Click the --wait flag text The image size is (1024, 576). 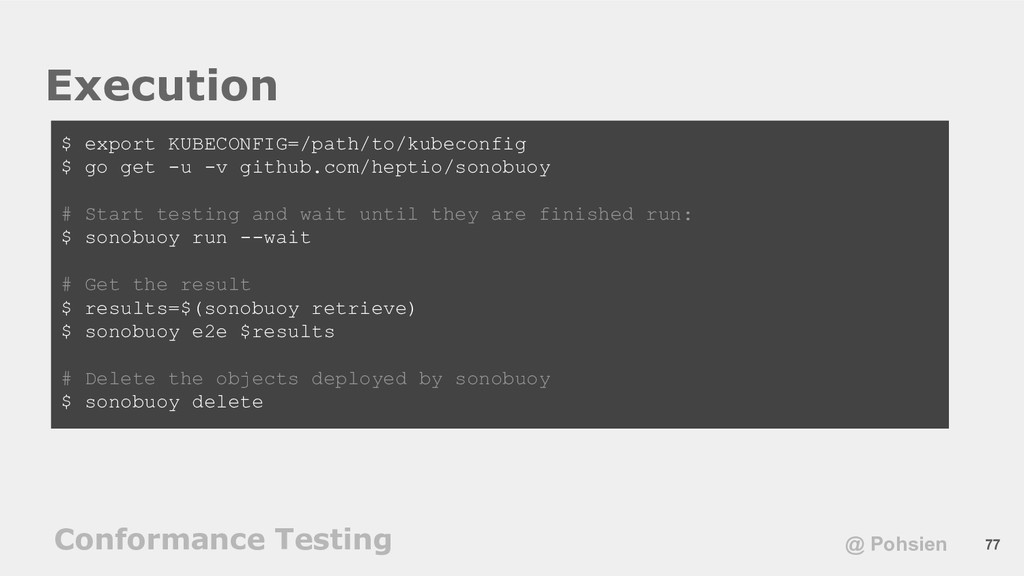[x=276, y=238]
